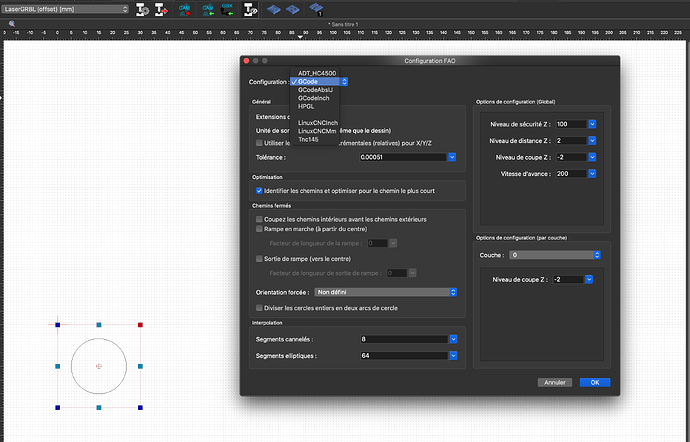690x442 pixels.
Task: Click the Segments elliptiques value field
Action: pyautogui.click(x=404, y=356)
